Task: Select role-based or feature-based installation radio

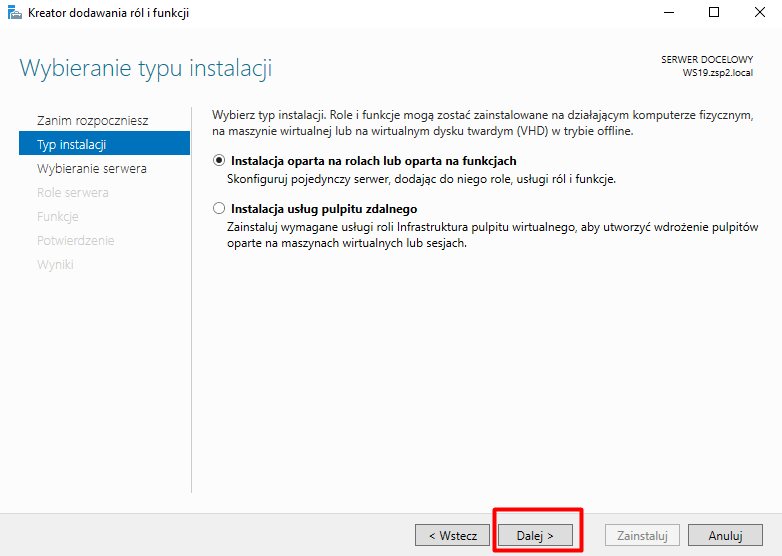Action: click(x=220, y=160)
